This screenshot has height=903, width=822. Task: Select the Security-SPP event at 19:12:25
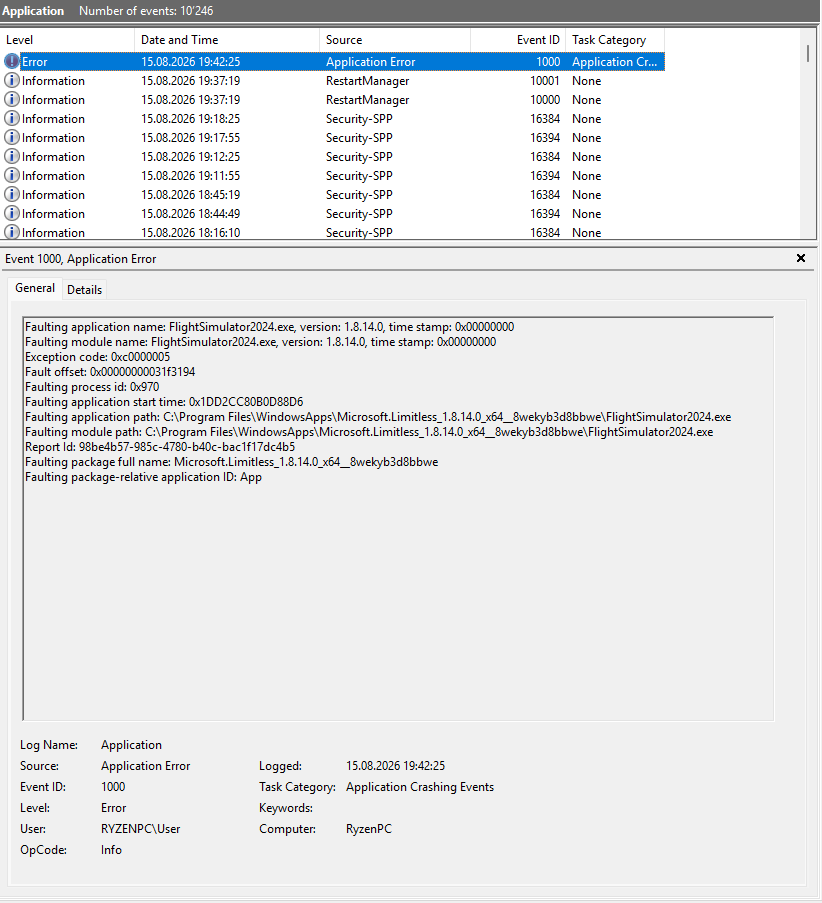click(x=333, y=157)
